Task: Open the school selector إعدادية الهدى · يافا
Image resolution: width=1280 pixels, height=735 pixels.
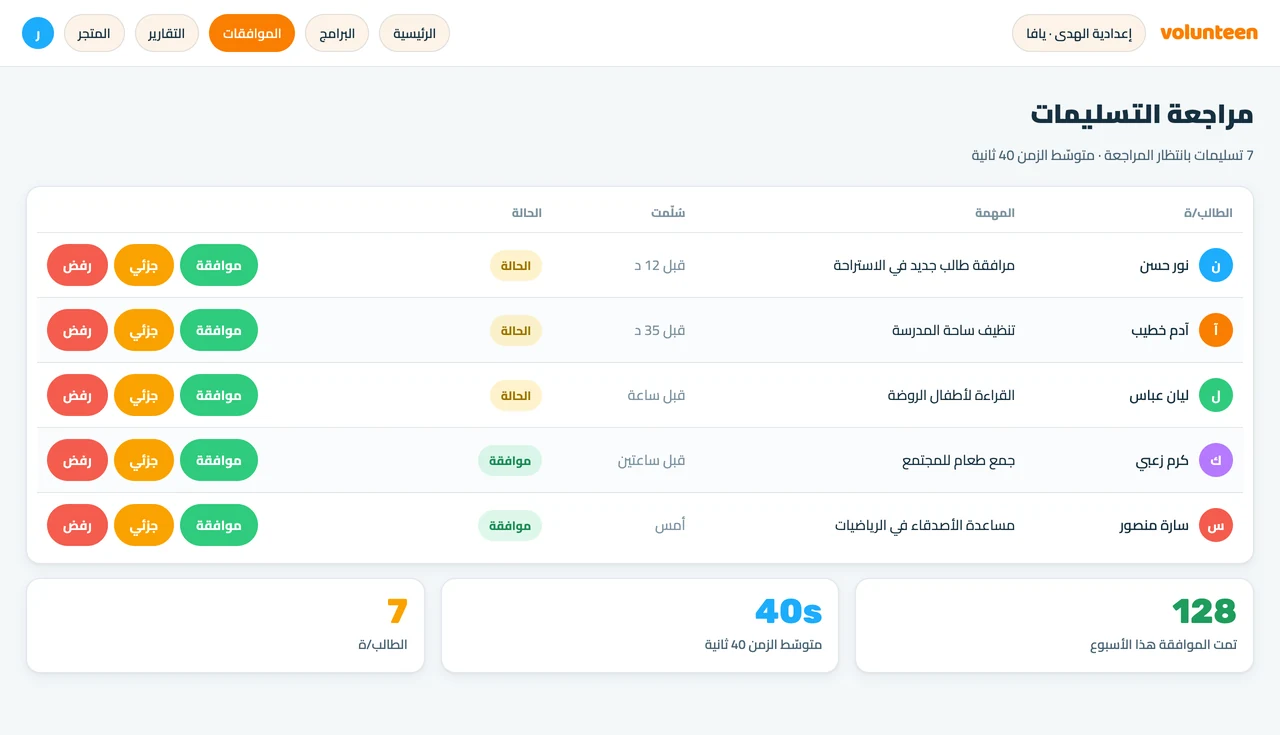Action: pyautogui.click(x=1079, y=33)
